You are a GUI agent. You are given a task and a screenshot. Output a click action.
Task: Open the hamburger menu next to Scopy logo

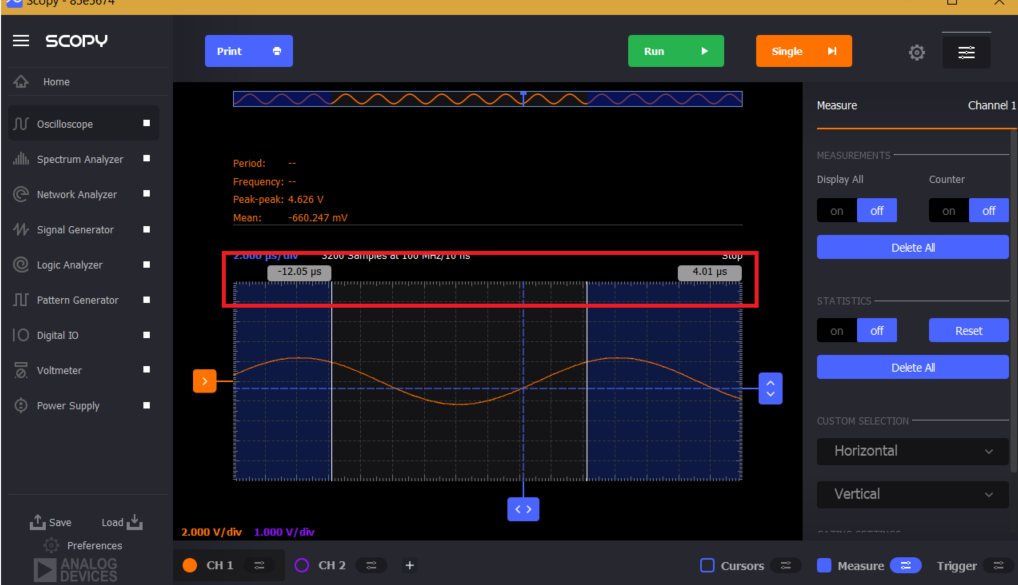tap(21, 41)
